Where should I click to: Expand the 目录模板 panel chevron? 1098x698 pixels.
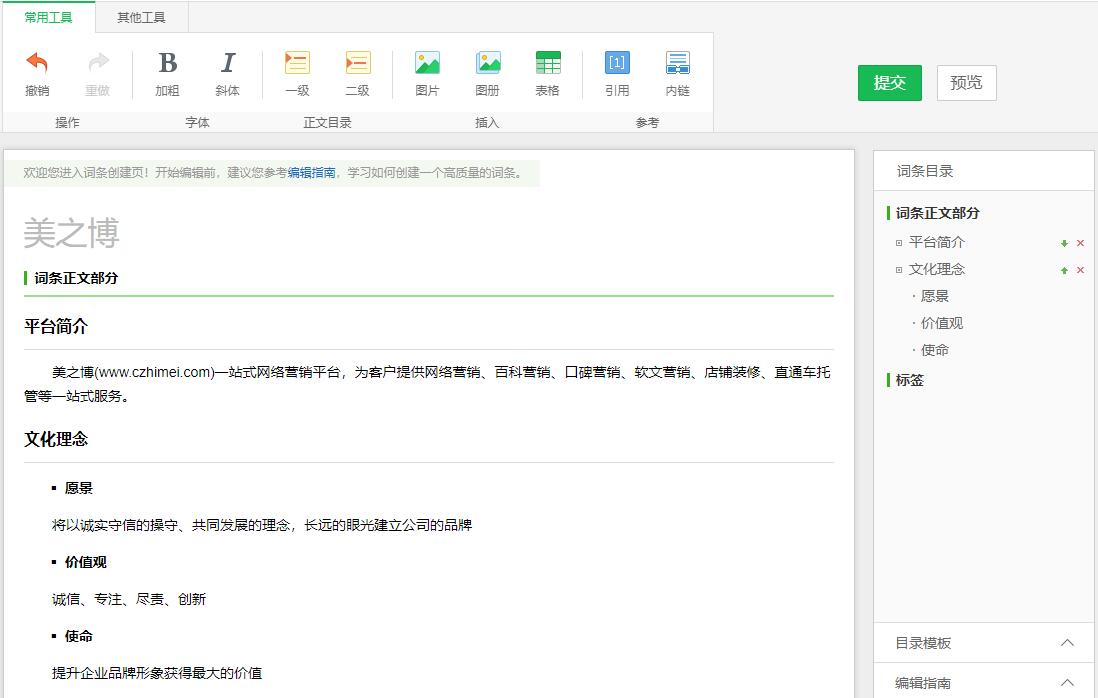tap(1066, 643)
